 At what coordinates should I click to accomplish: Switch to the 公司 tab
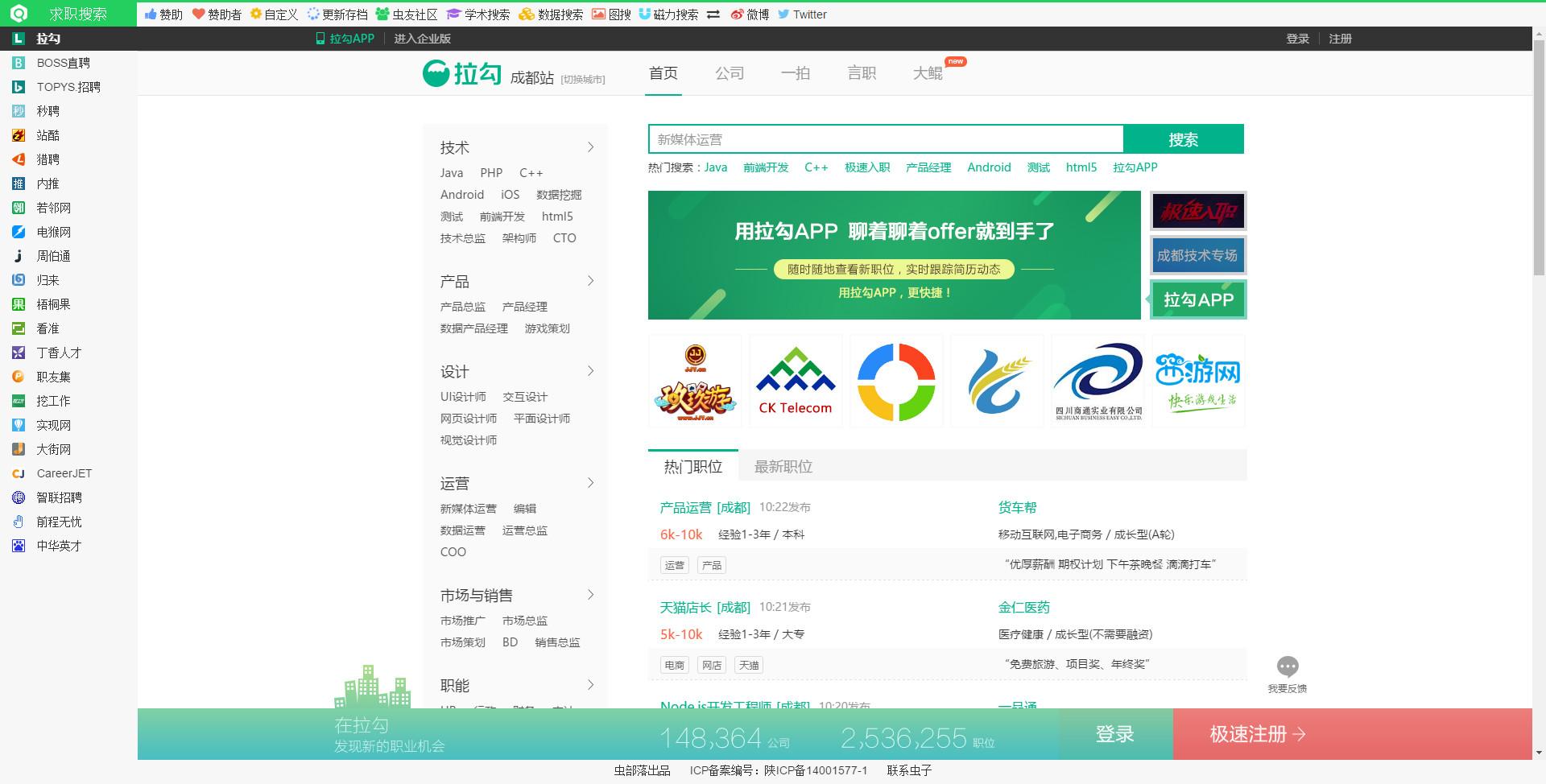729,73
